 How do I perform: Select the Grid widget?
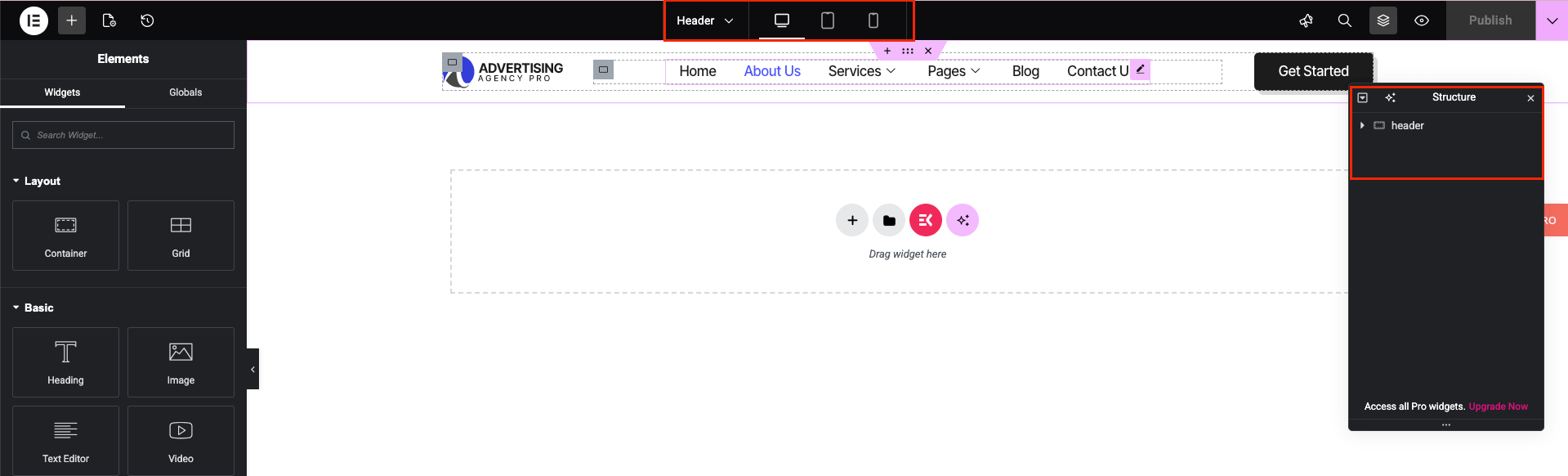pyautogui.click(x=181, y=236)
